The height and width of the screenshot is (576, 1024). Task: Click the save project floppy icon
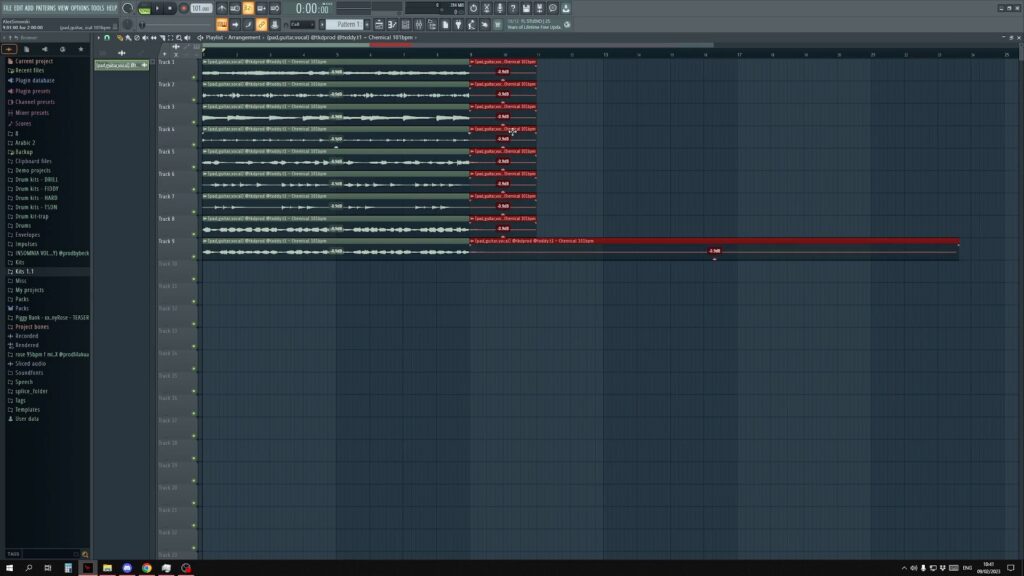526,8
